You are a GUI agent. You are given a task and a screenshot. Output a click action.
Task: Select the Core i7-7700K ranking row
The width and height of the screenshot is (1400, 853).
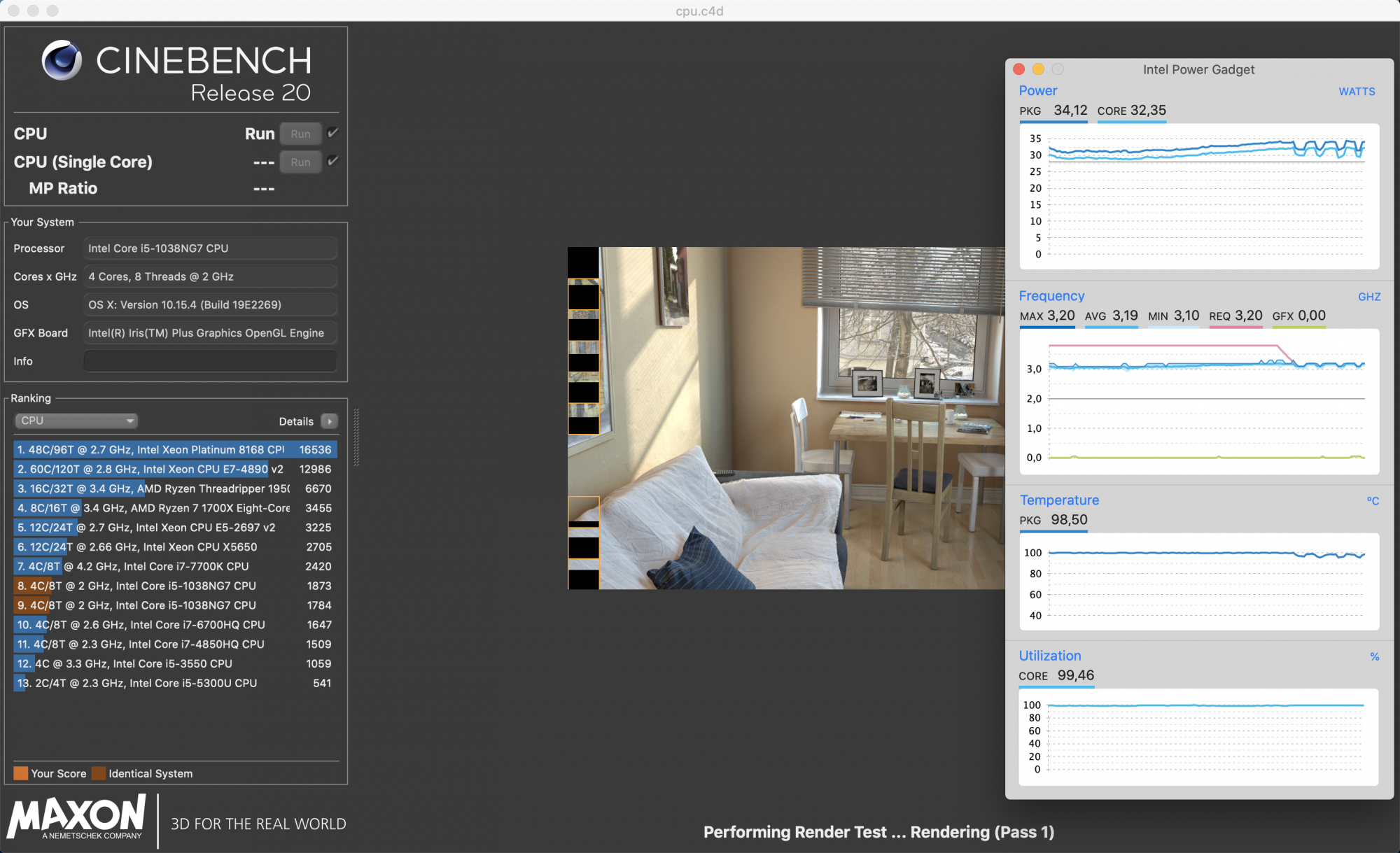pyautogui.click(x=174, y=566)
